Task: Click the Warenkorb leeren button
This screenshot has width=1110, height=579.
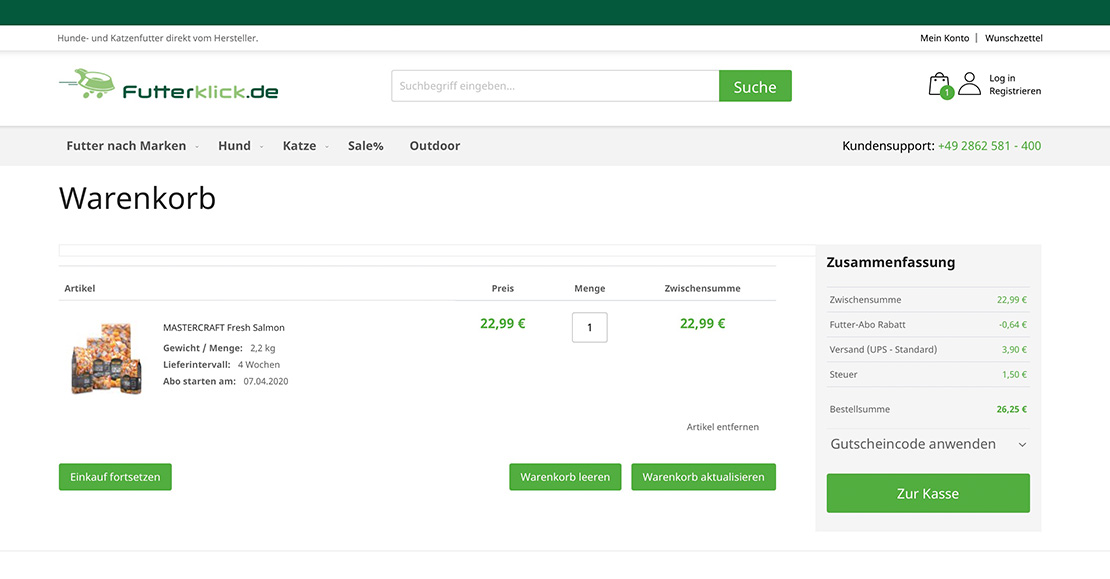Action: [565, 477]
